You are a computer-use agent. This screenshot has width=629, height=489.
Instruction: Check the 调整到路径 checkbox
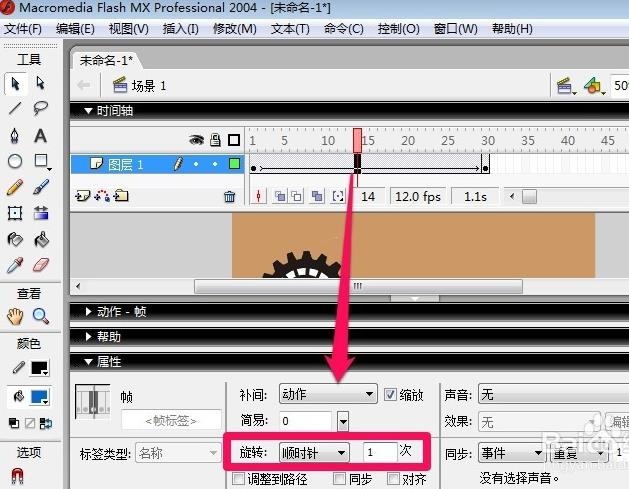click(x=238, y=478)
